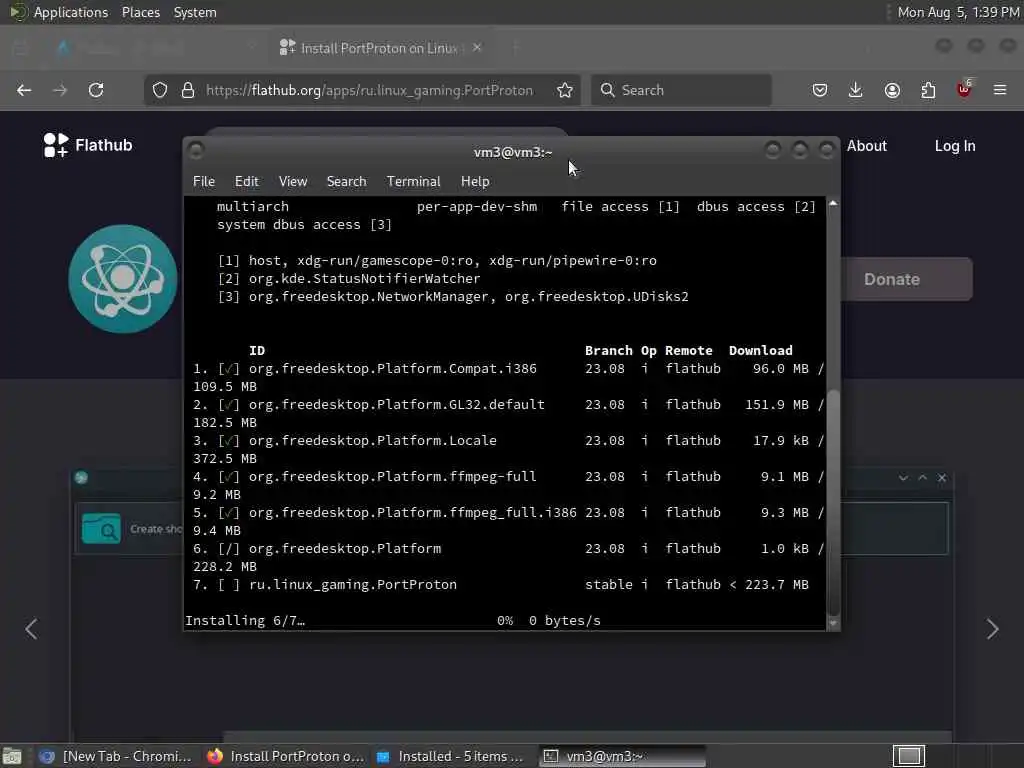Click the Firefox Search field
This screenshot has width=1024, height=768.
click(x=681, y=90)
